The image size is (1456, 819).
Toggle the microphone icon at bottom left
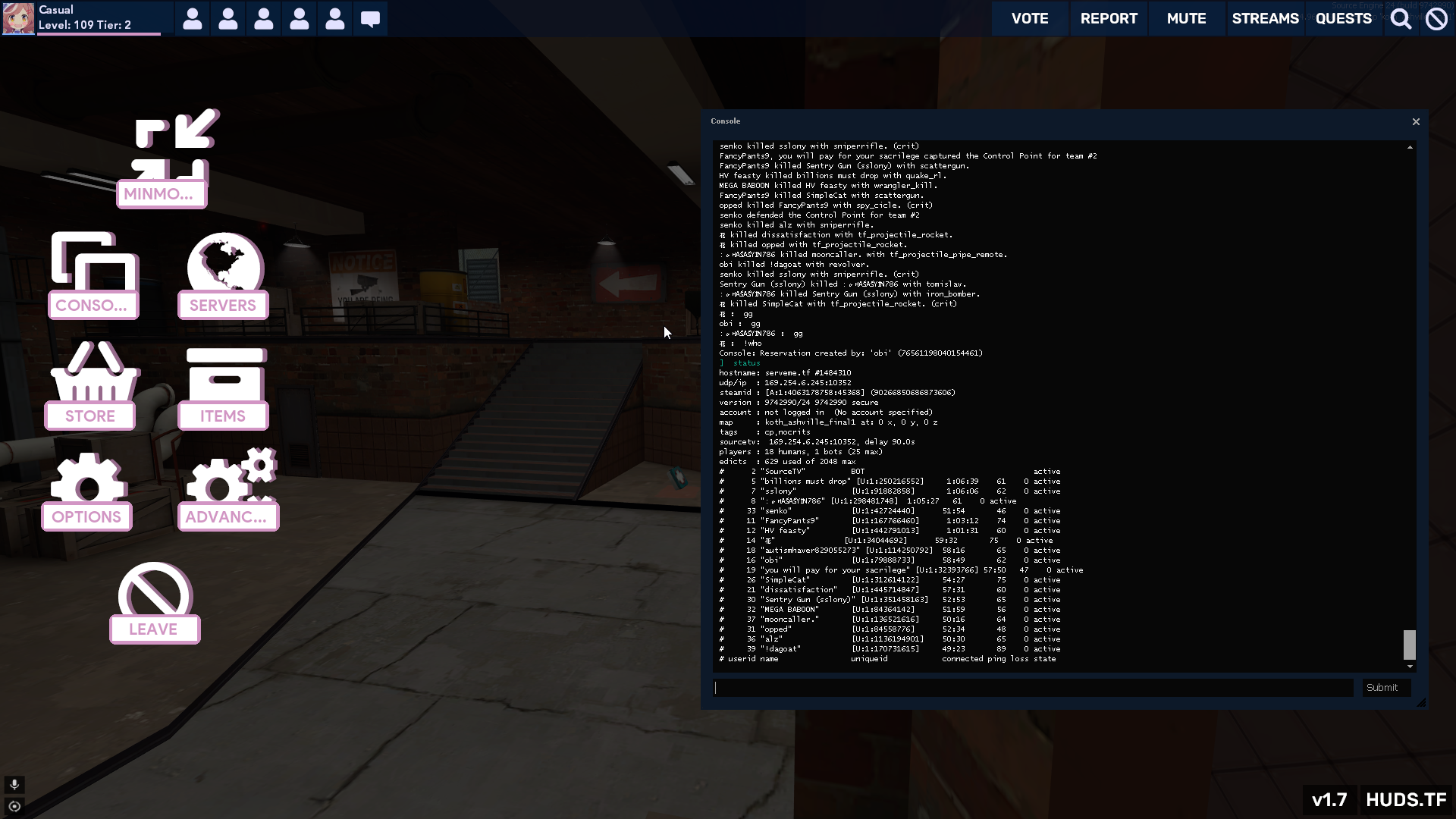14,784
